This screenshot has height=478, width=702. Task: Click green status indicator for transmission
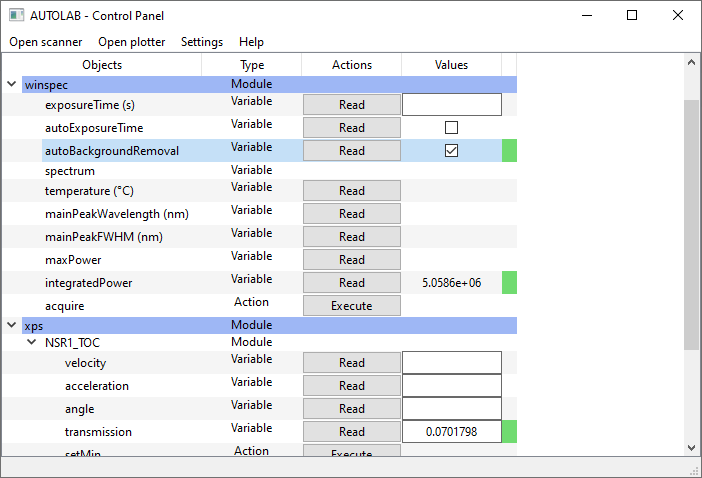[x=509, y=432]
